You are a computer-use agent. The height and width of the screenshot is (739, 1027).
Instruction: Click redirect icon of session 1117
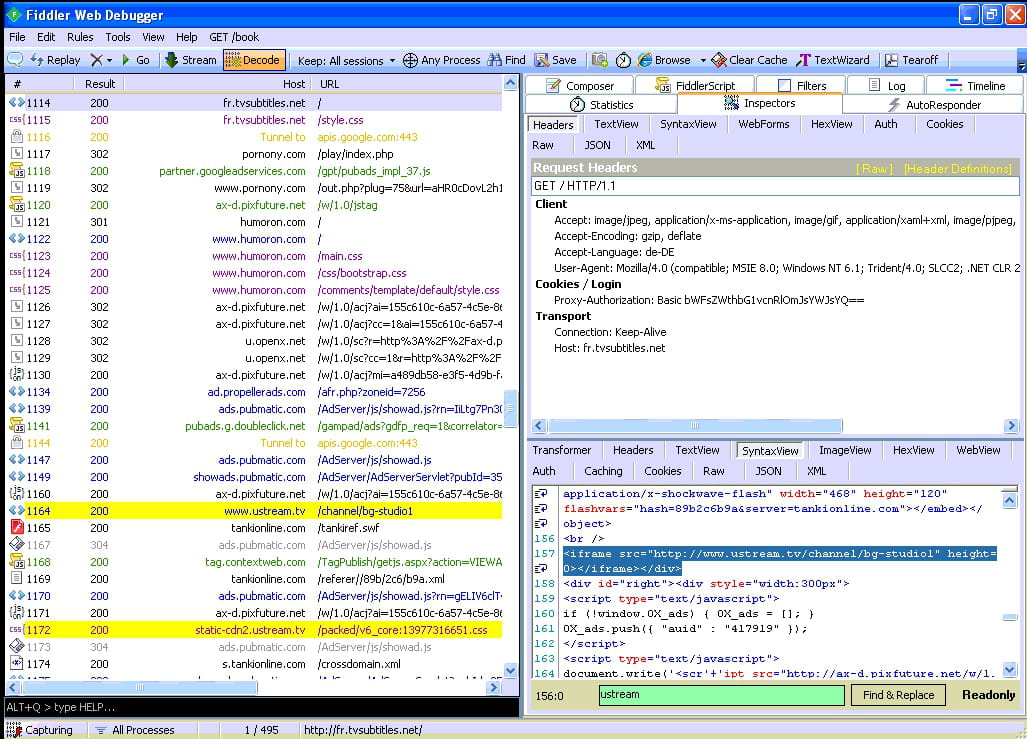coord(16,153)
